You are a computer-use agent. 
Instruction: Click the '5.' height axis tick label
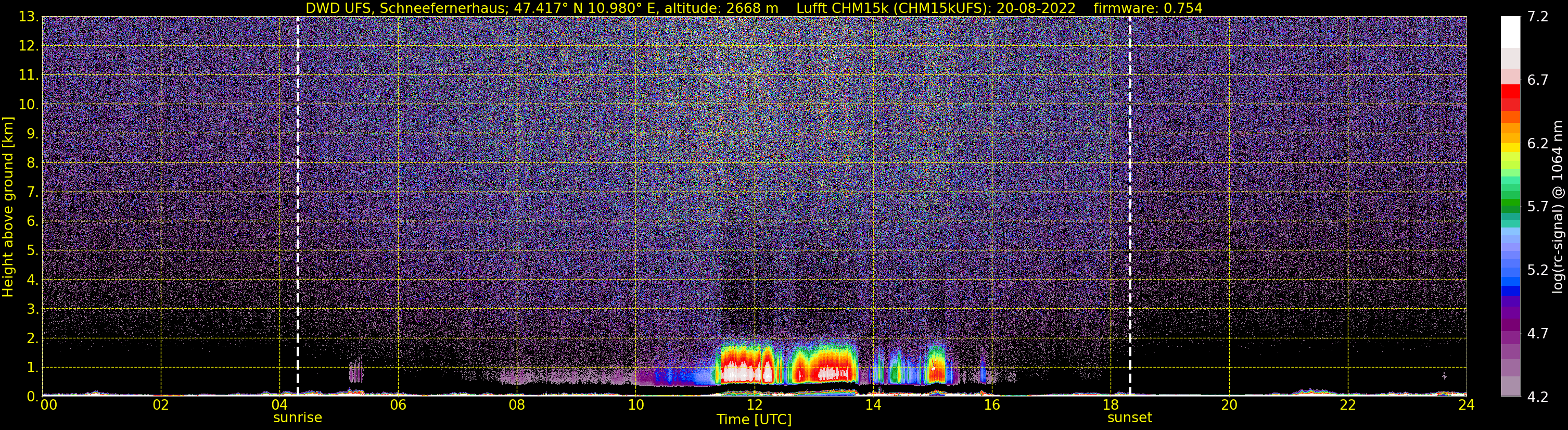32,251
